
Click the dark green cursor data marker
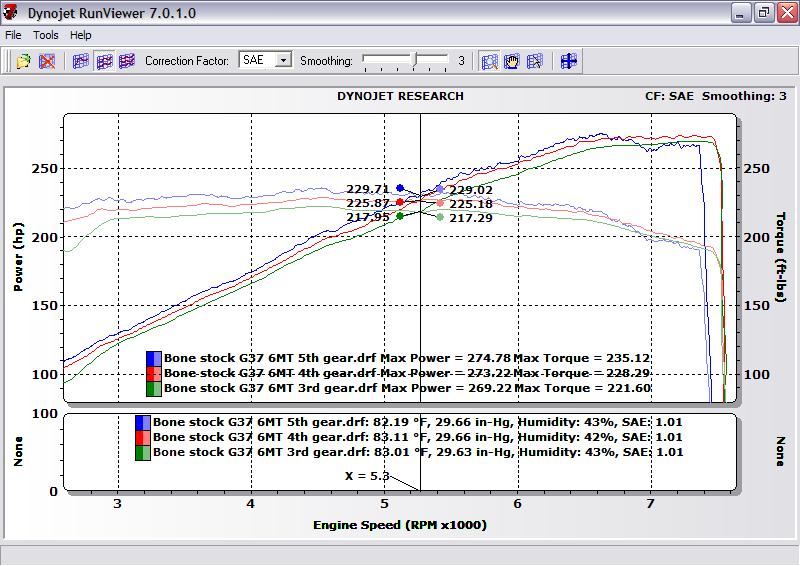tap(400, 216)
